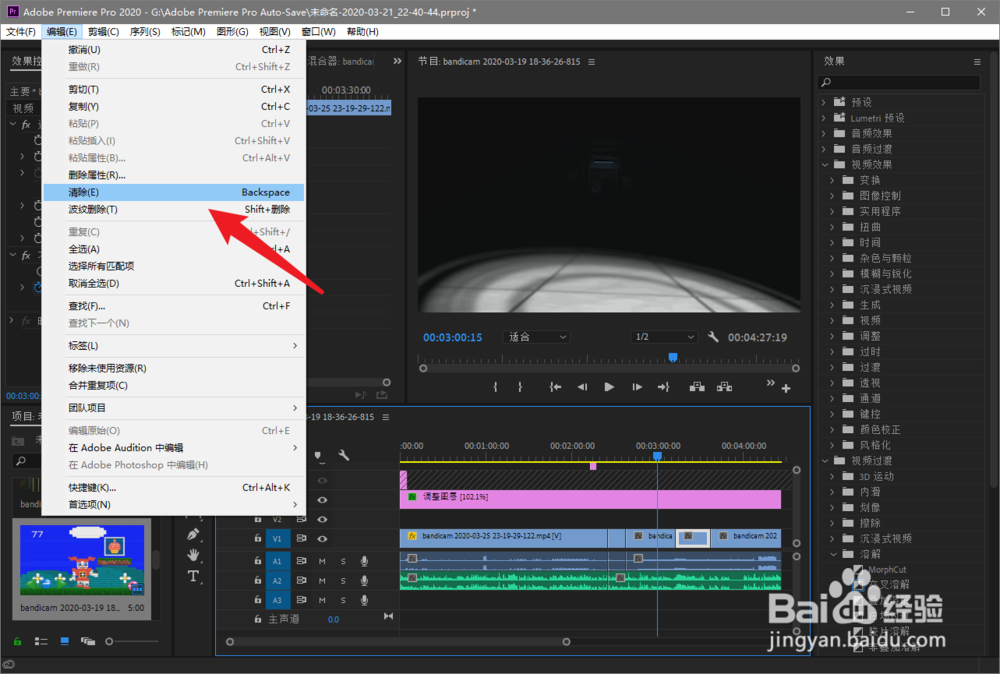Expand the Lumetri 预设 folder

823,118
